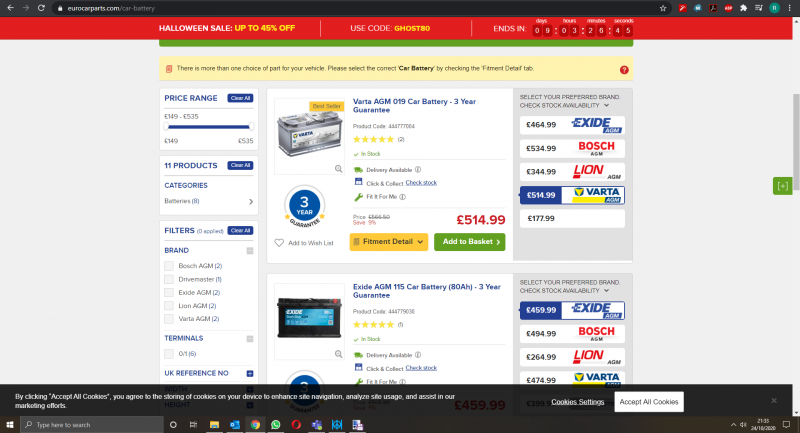Click the red help icon in the yellow notice bar

pyautogui.click(x=624, y=70)
